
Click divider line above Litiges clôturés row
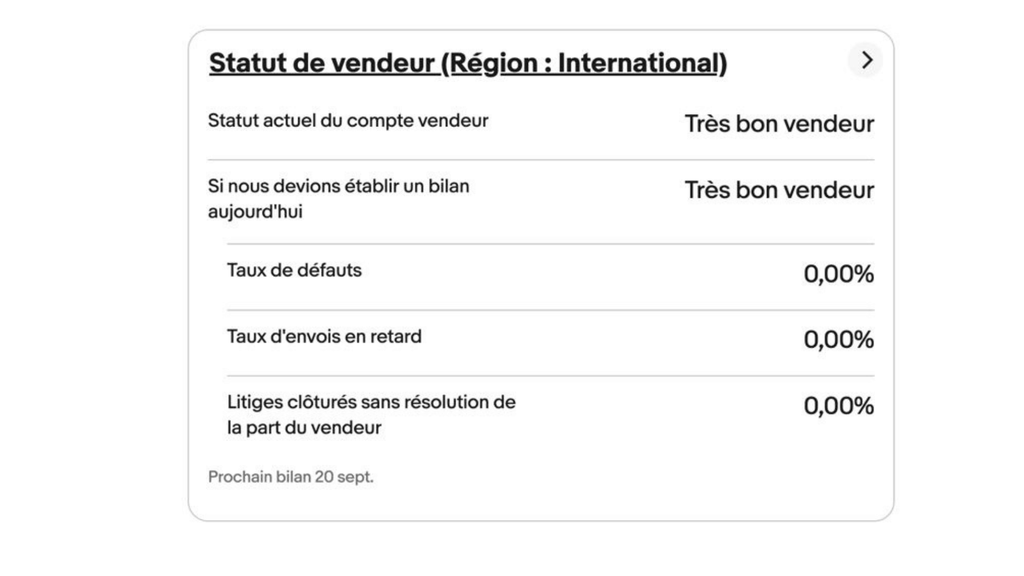(x=550, y=376)
